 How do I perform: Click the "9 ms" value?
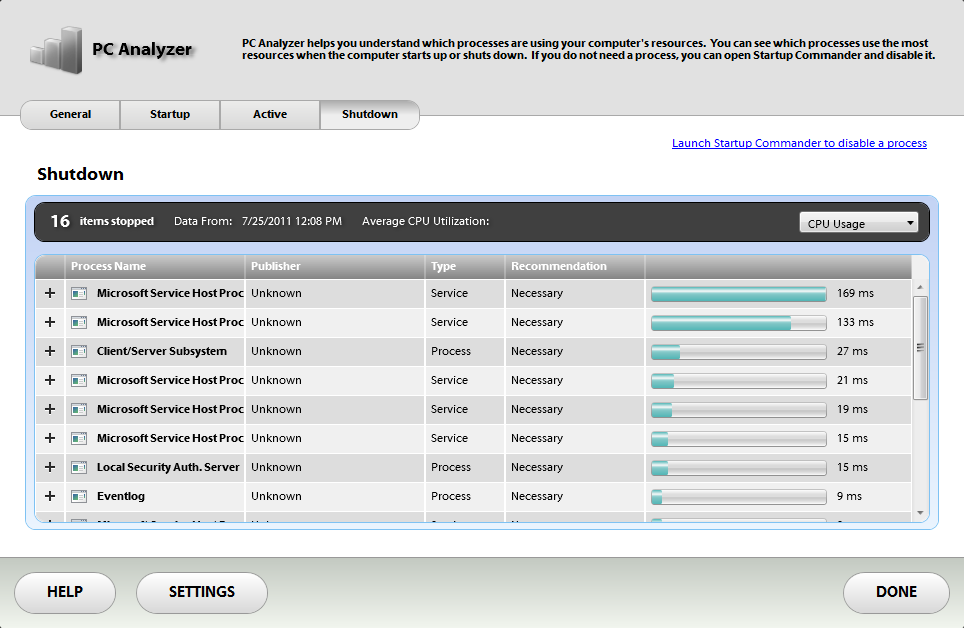coord(849,496)
